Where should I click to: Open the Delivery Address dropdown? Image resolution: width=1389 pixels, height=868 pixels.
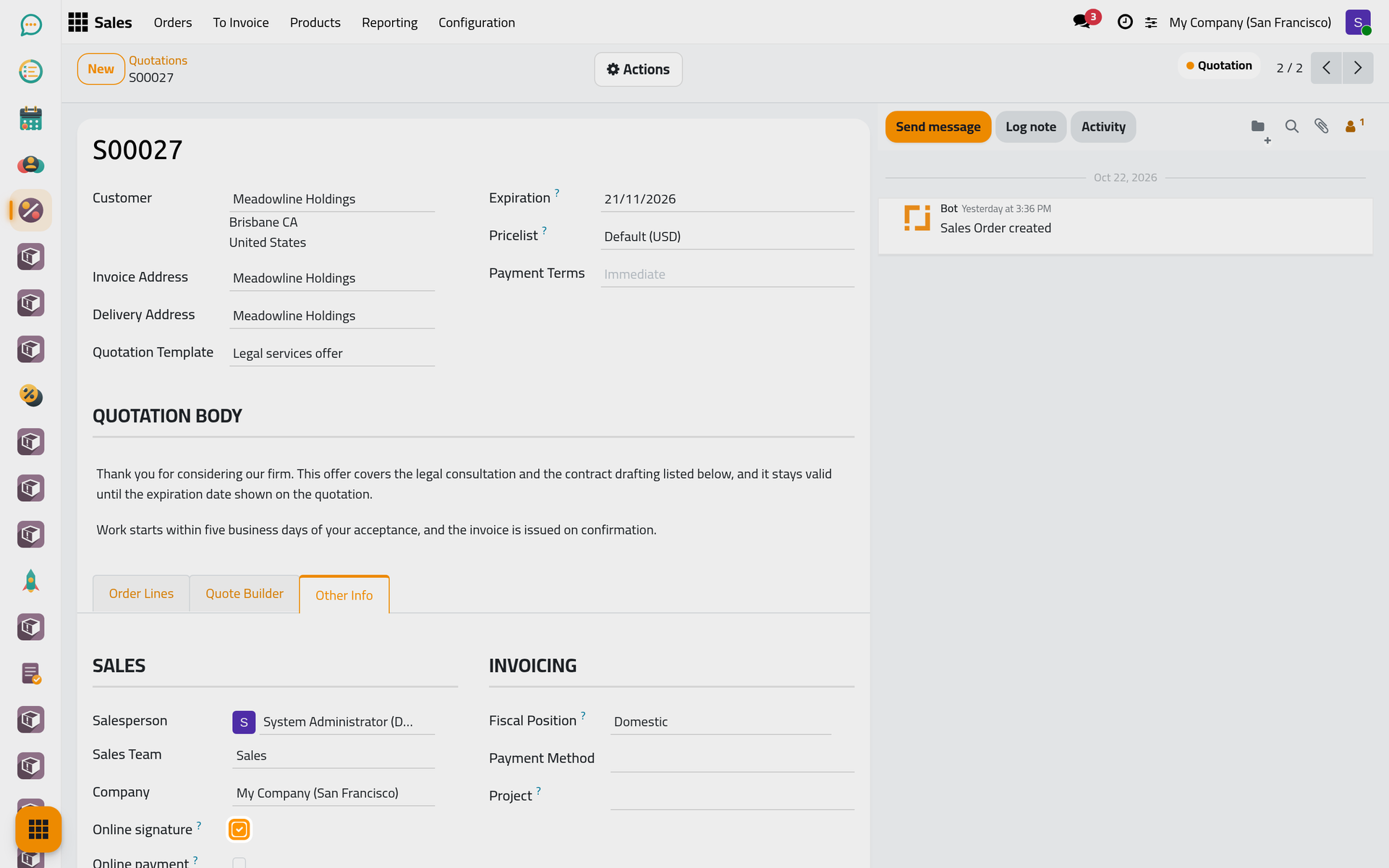(332, 316)
